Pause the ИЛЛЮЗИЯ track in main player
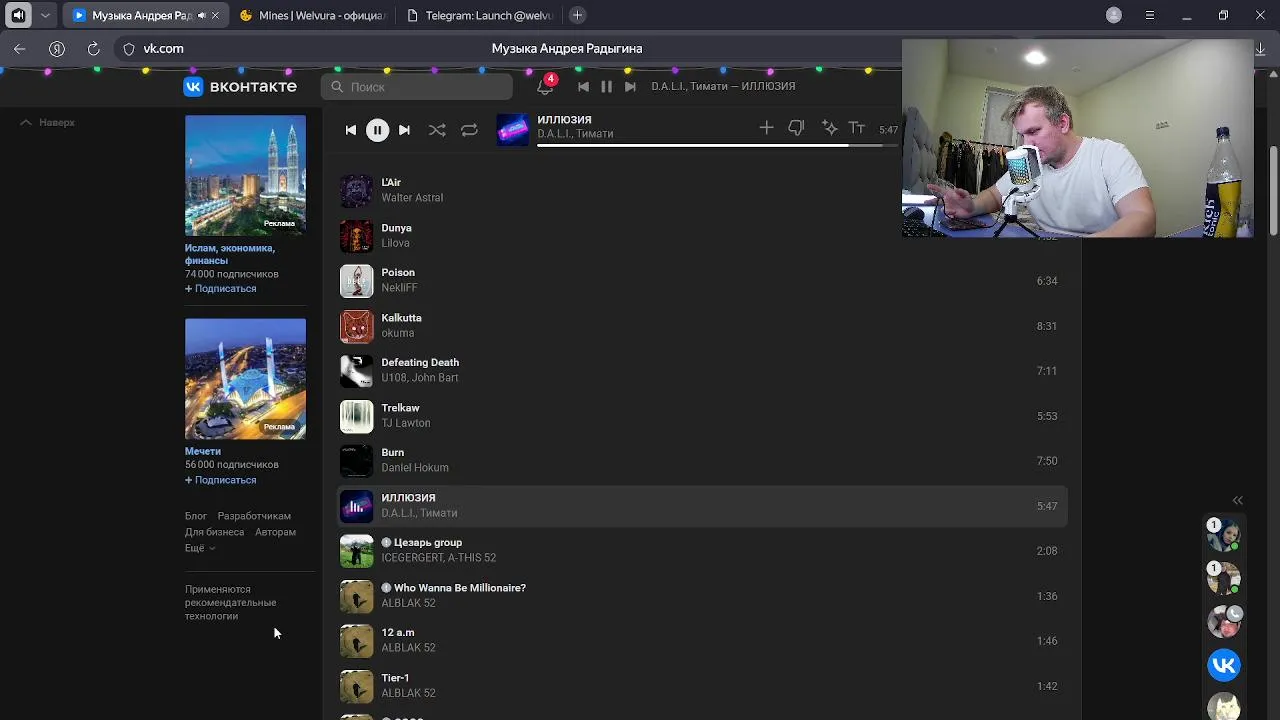 (x=377, y=130)
